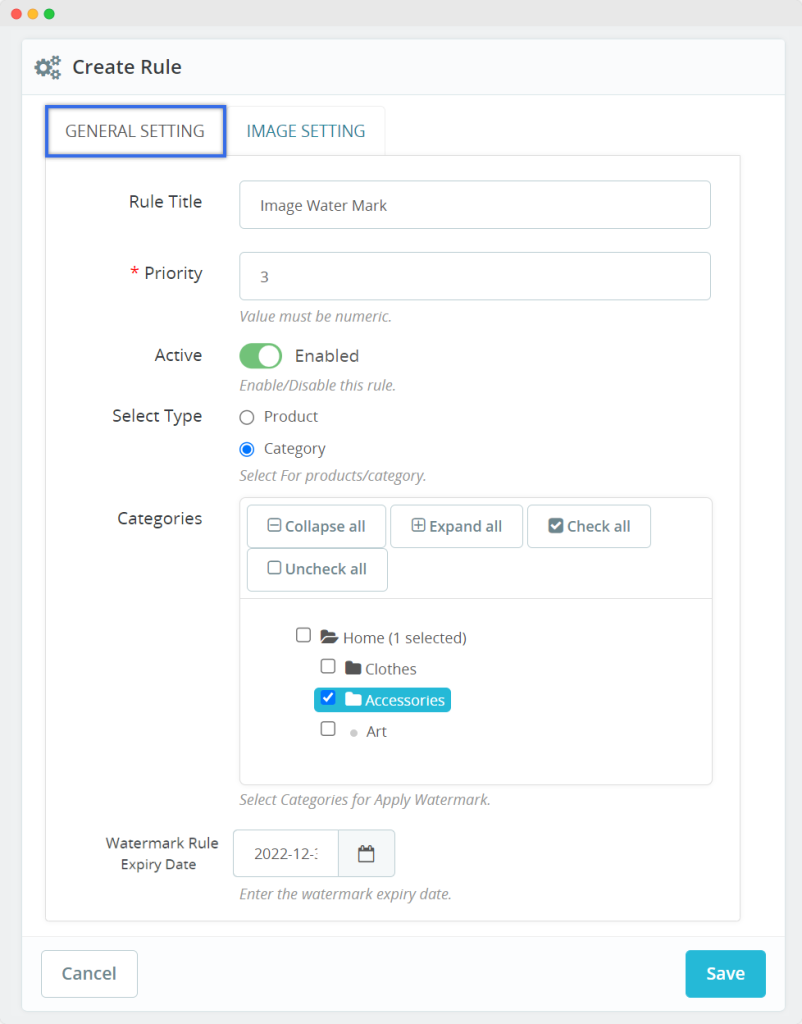Click the Home open-folder icon
Viewport: 802px width, 1024px height.
pyautogui.click(x=329, y=637)
